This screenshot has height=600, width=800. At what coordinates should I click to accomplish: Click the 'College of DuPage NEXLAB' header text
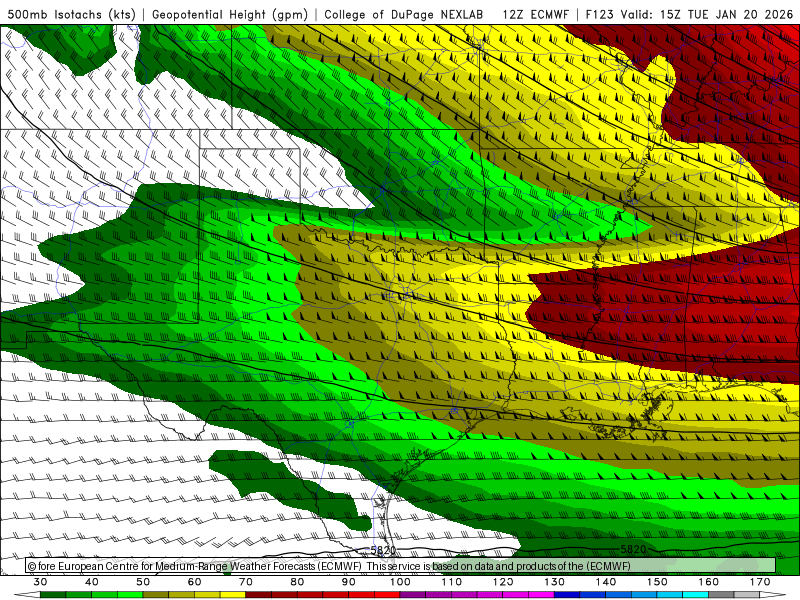[404, 15]
